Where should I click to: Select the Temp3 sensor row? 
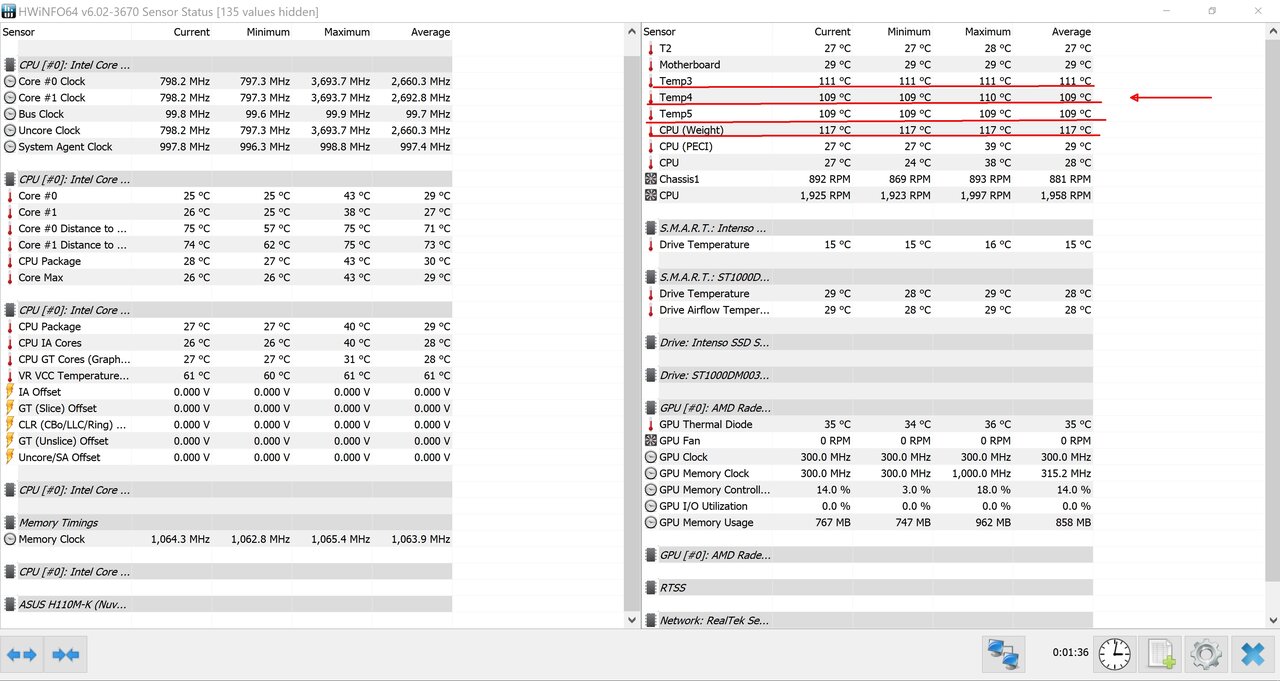(867, 81)
